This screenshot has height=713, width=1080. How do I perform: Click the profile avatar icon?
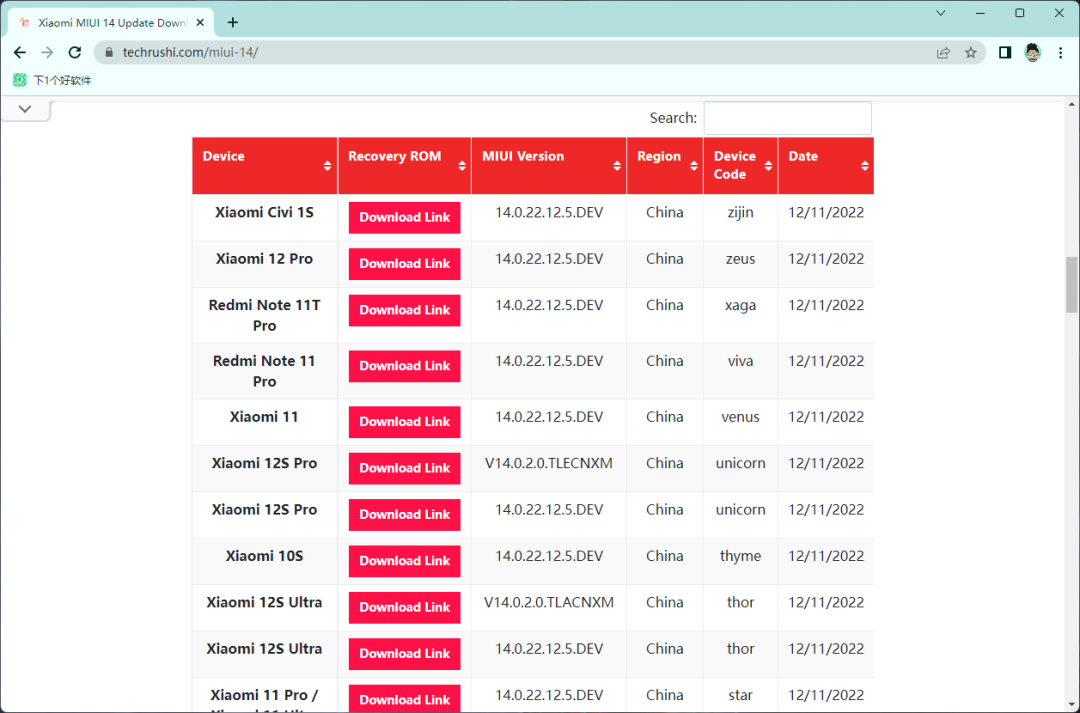[x=1033, y=53]
